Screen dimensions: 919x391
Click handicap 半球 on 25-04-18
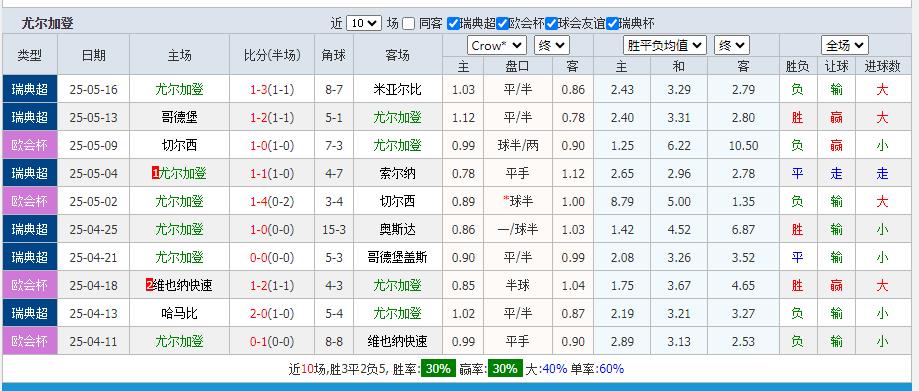point(518,285)
